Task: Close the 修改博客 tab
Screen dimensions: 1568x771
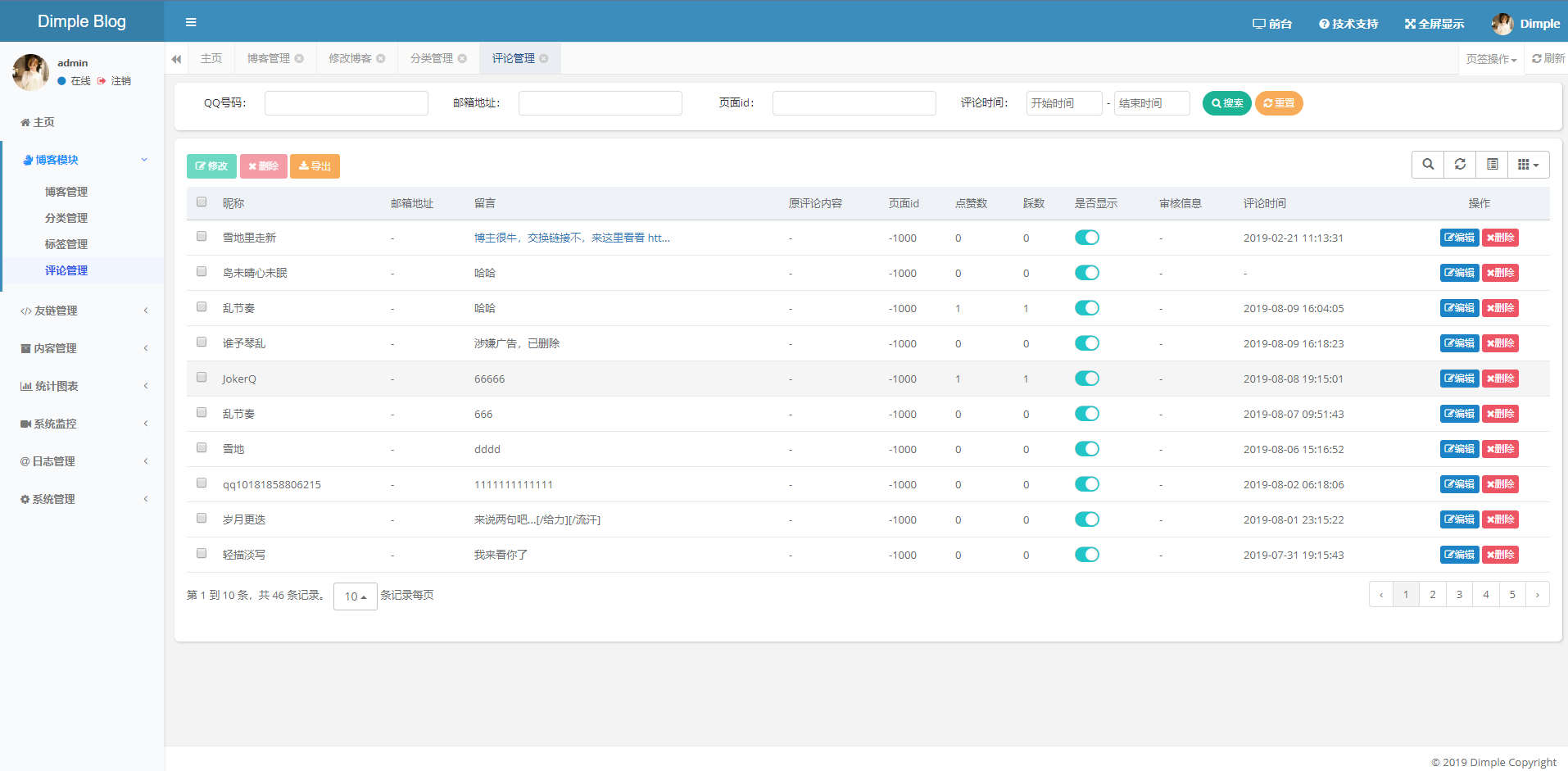Action: [x=381, y=58]
